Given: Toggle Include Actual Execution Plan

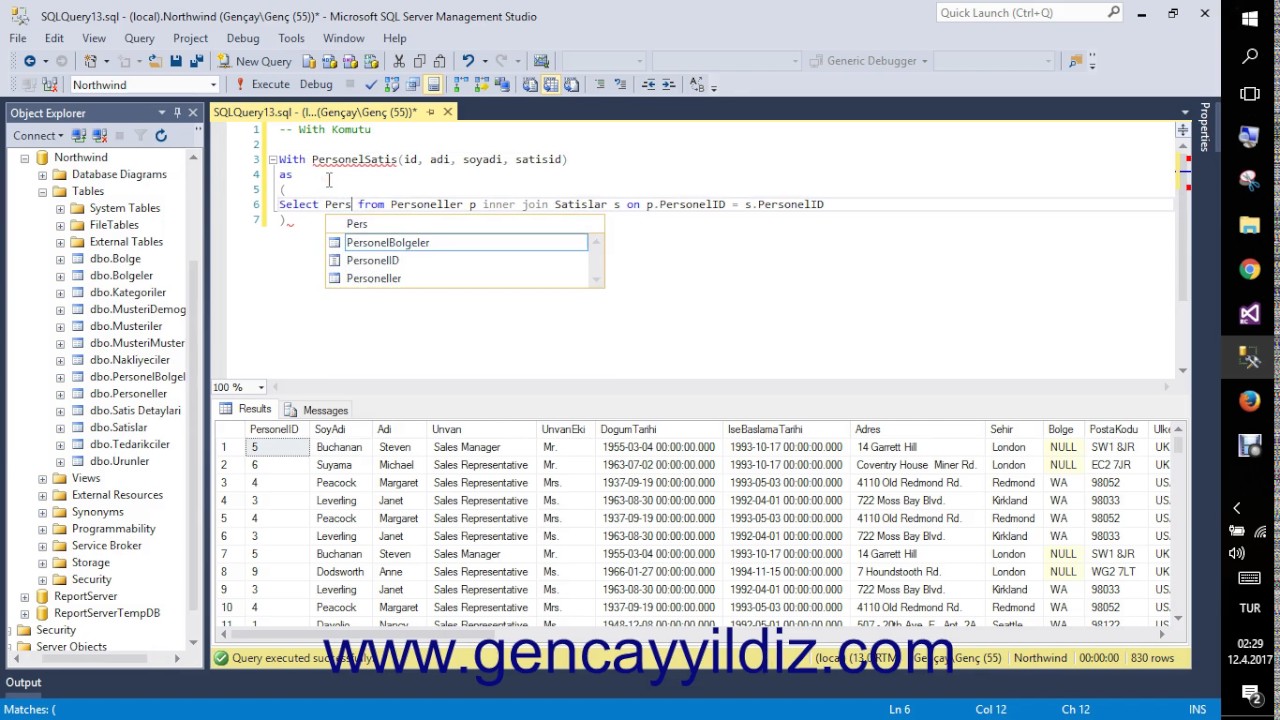Looking at the screenshot, I should tap(461, 85).
